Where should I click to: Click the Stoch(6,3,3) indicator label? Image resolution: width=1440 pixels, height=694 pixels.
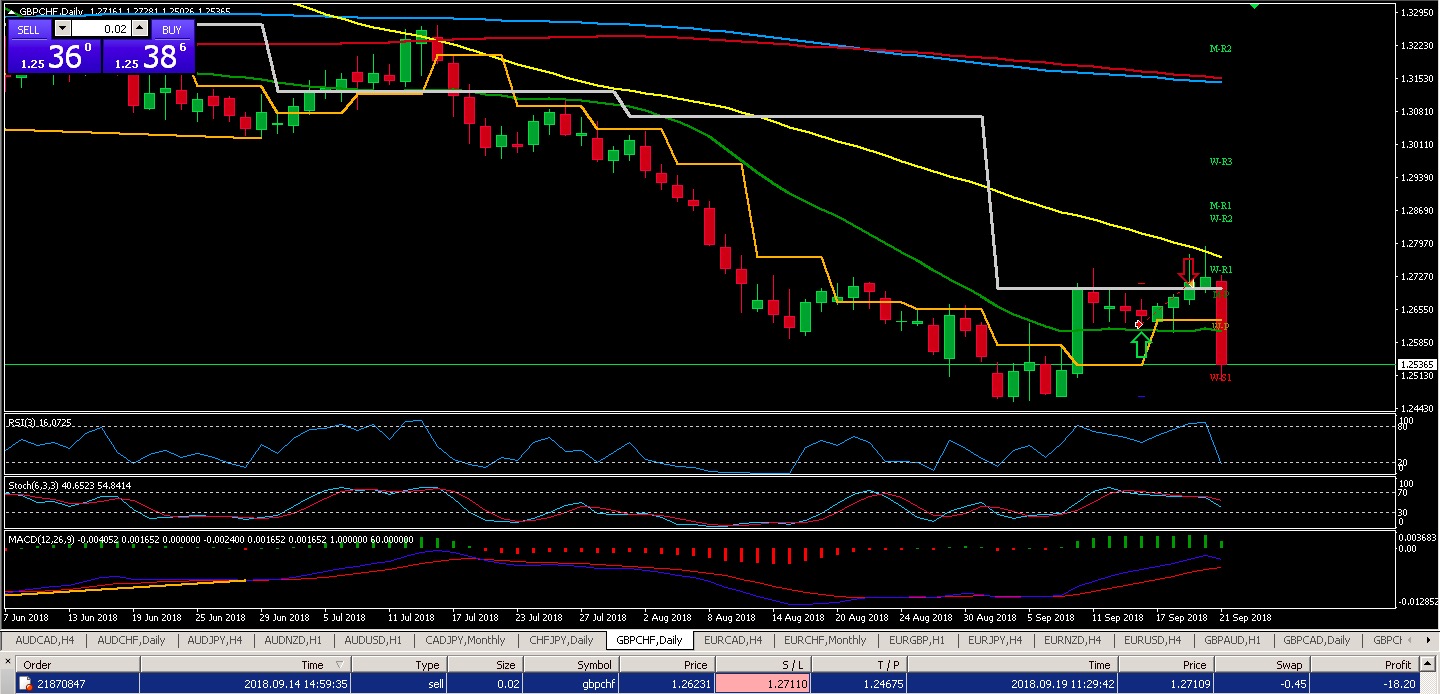click(70, 485)
